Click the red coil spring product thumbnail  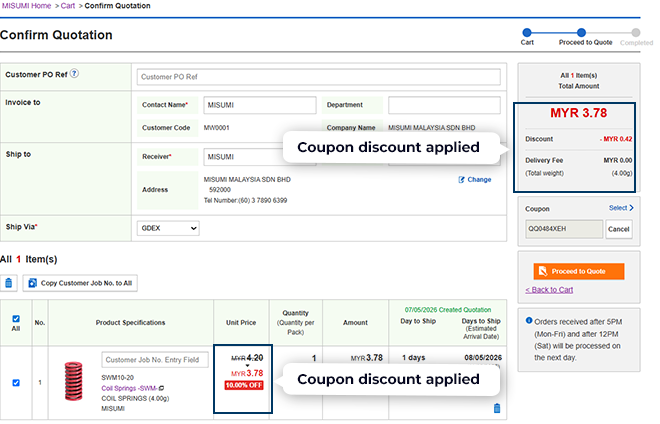73,381
